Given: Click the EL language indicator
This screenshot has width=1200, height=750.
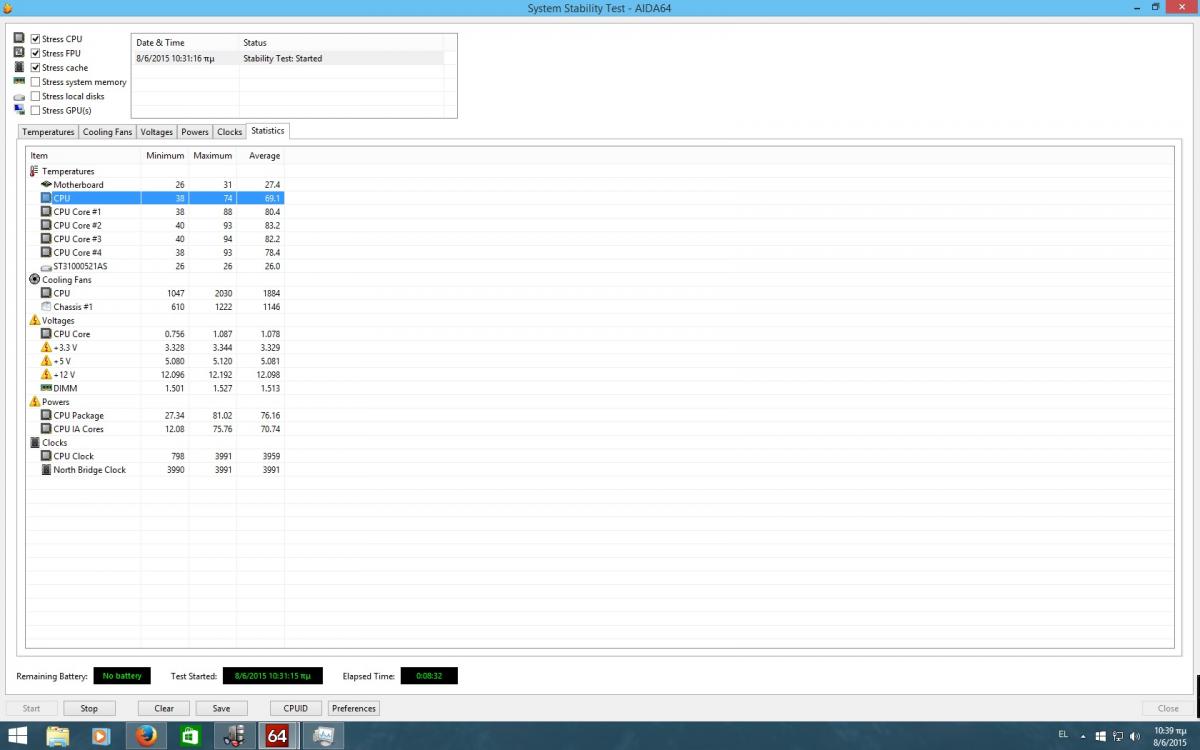Looking at the screenshot, I should [x=1063, y=735].
